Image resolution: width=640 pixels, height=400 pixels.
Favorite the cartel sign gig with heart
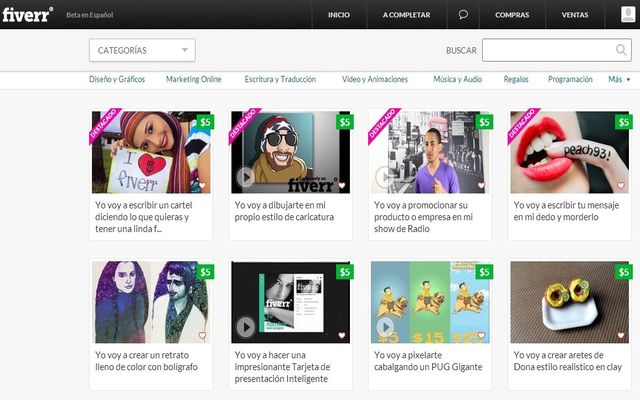tap(201, 185)
